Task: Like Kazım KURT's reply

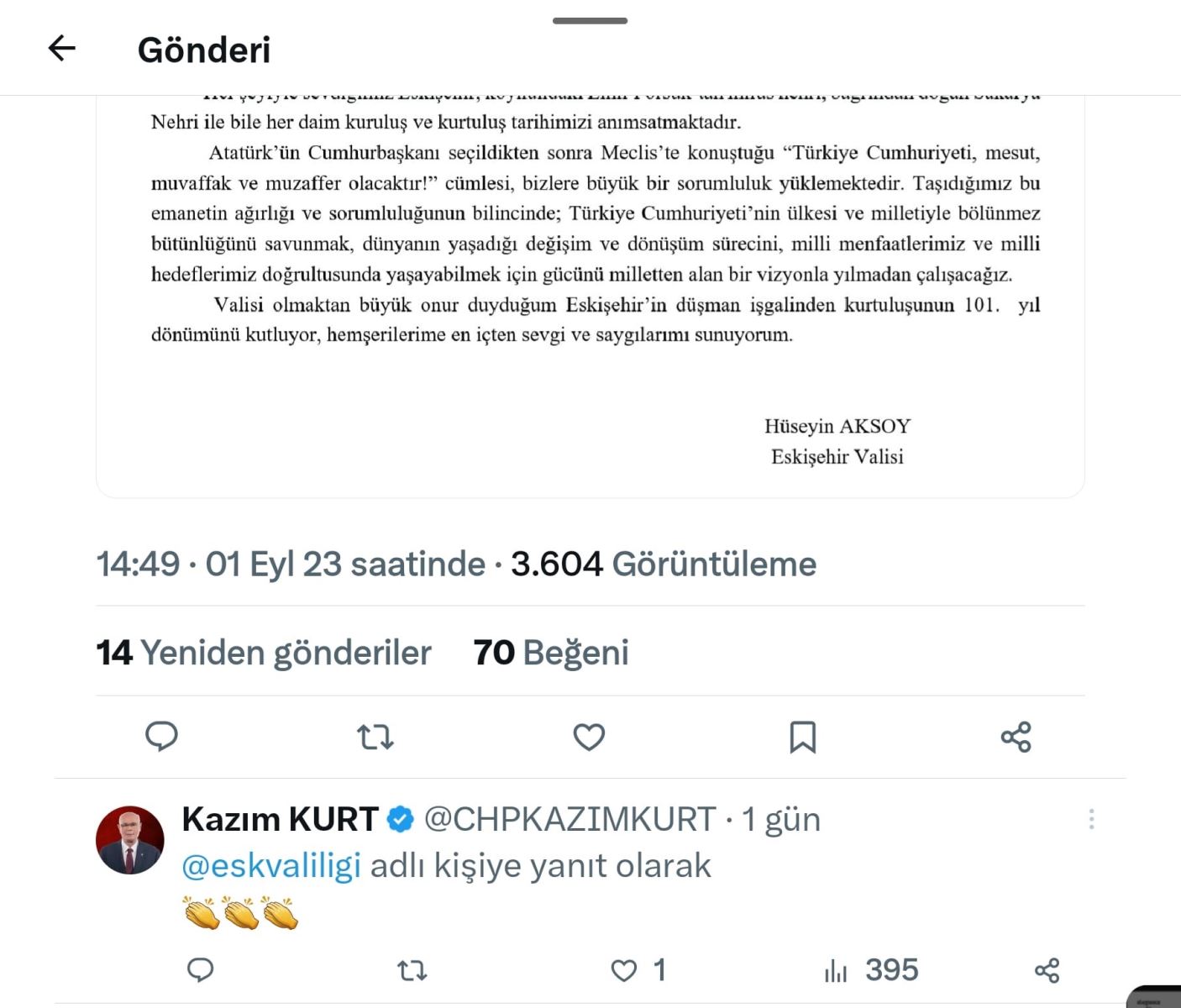Action: point(624,970)
